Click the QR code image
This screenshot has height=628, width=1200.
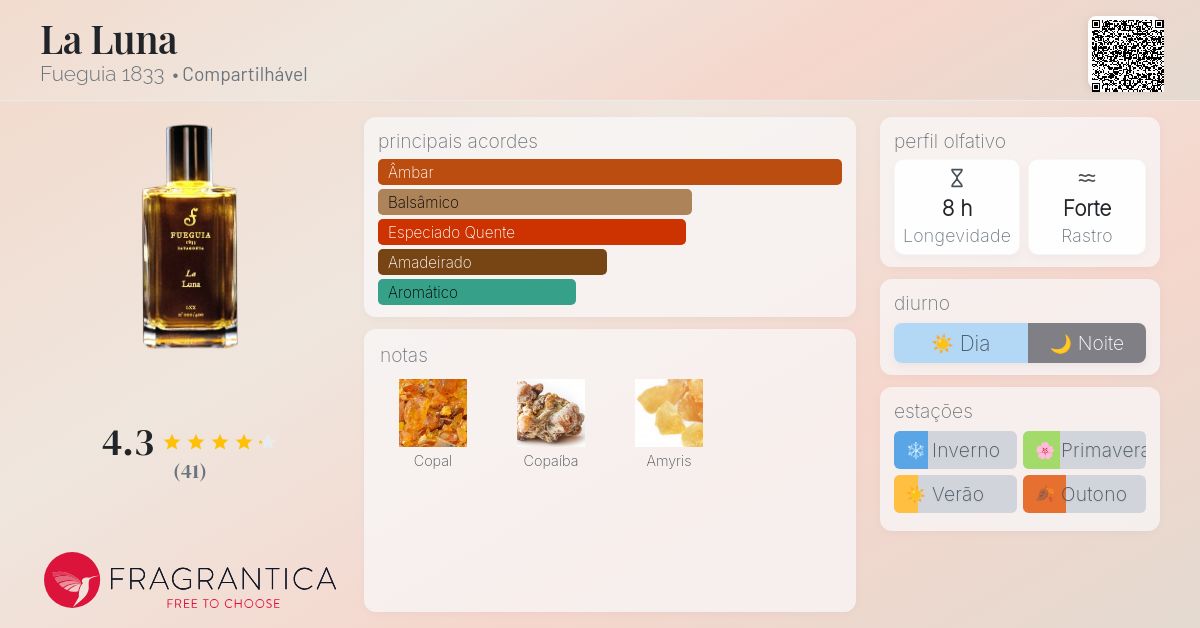[1127, 56]
